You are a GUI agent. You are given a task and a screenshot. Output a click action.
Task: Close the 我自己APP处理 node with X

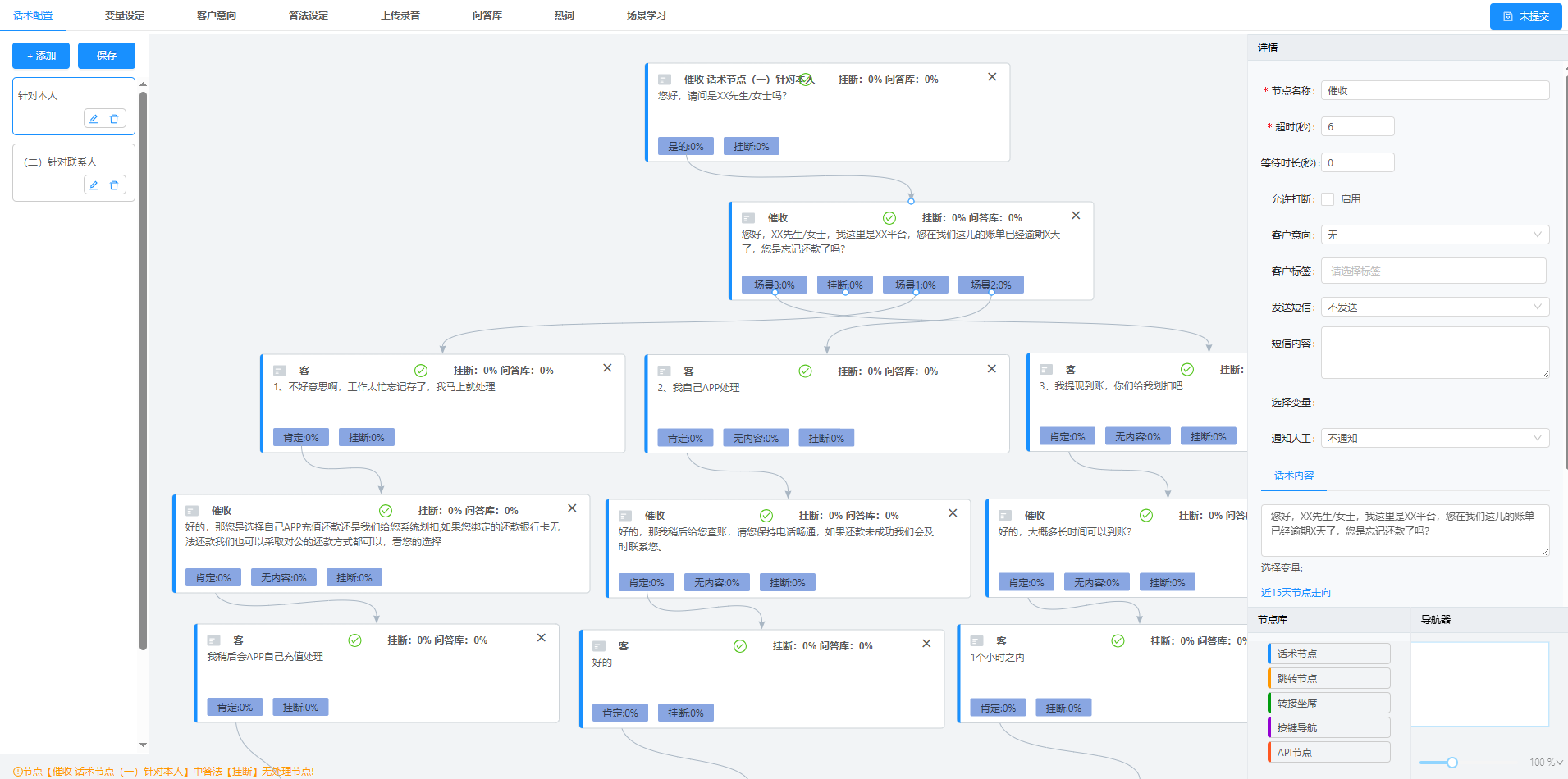pyautogui.click(x=991, y=369)
